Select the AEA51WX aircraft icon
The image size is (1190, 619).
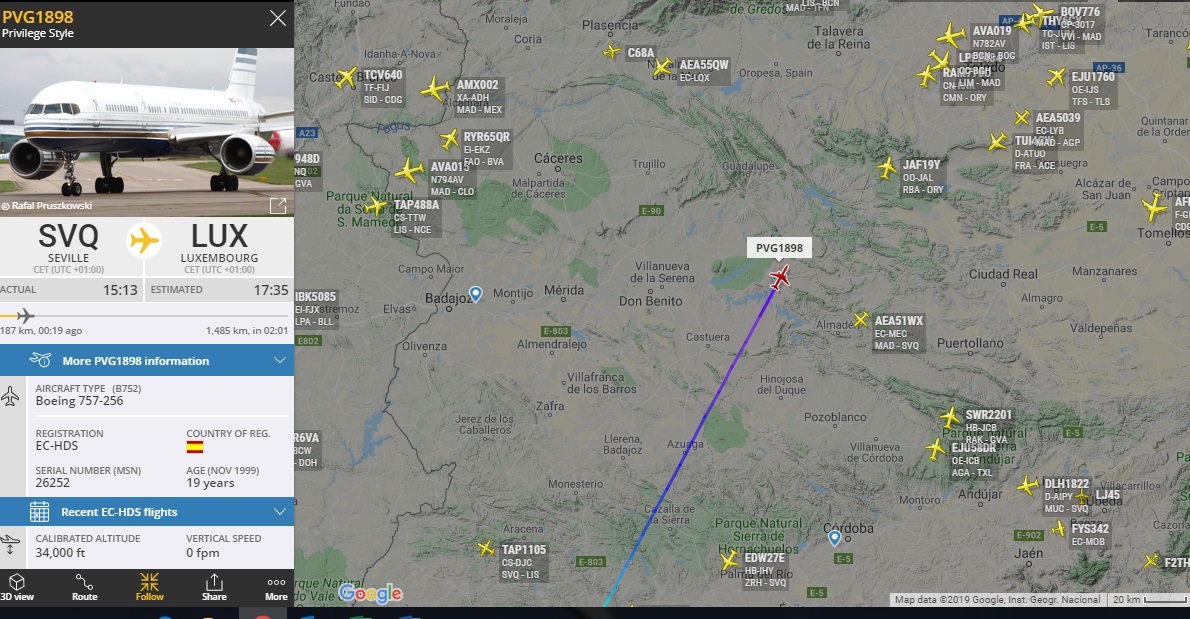[861, 320]
